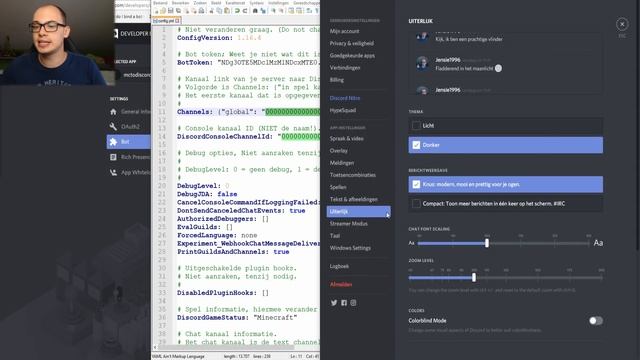Open Spraak & video settings
The width and height of the screenshot is (640, 360).
click(347, 138)
